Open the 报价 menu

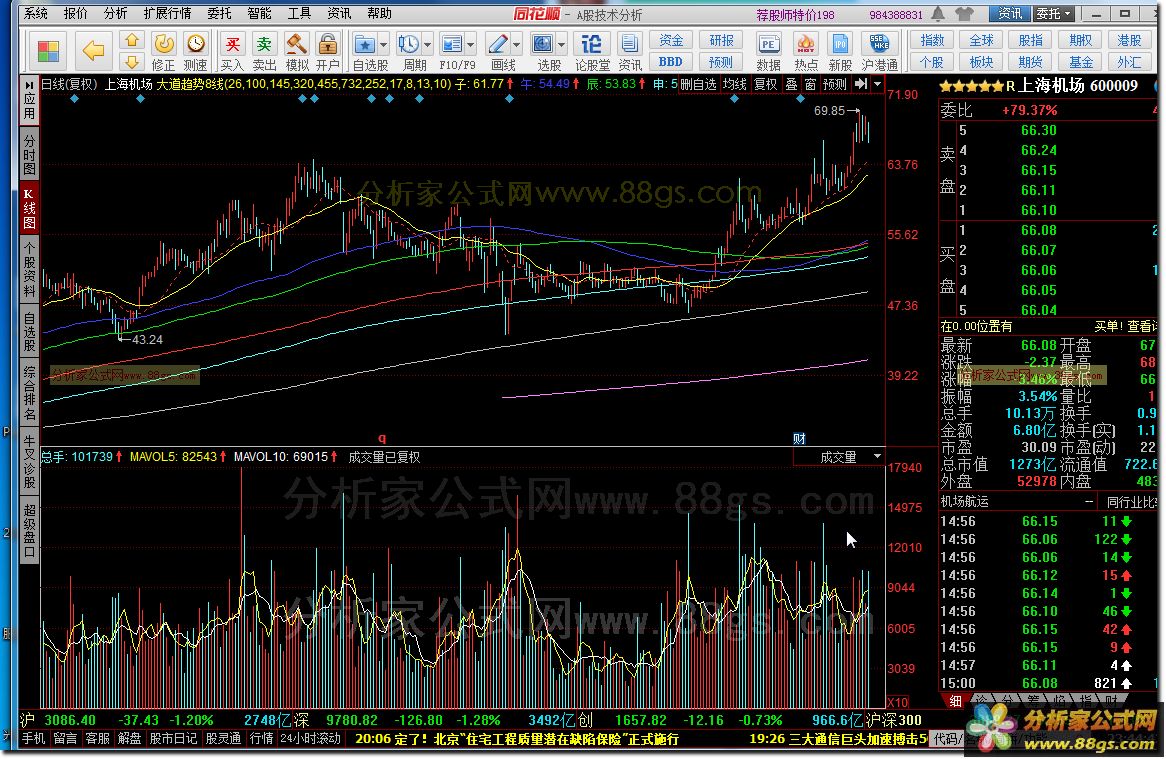tap(75, 13)
